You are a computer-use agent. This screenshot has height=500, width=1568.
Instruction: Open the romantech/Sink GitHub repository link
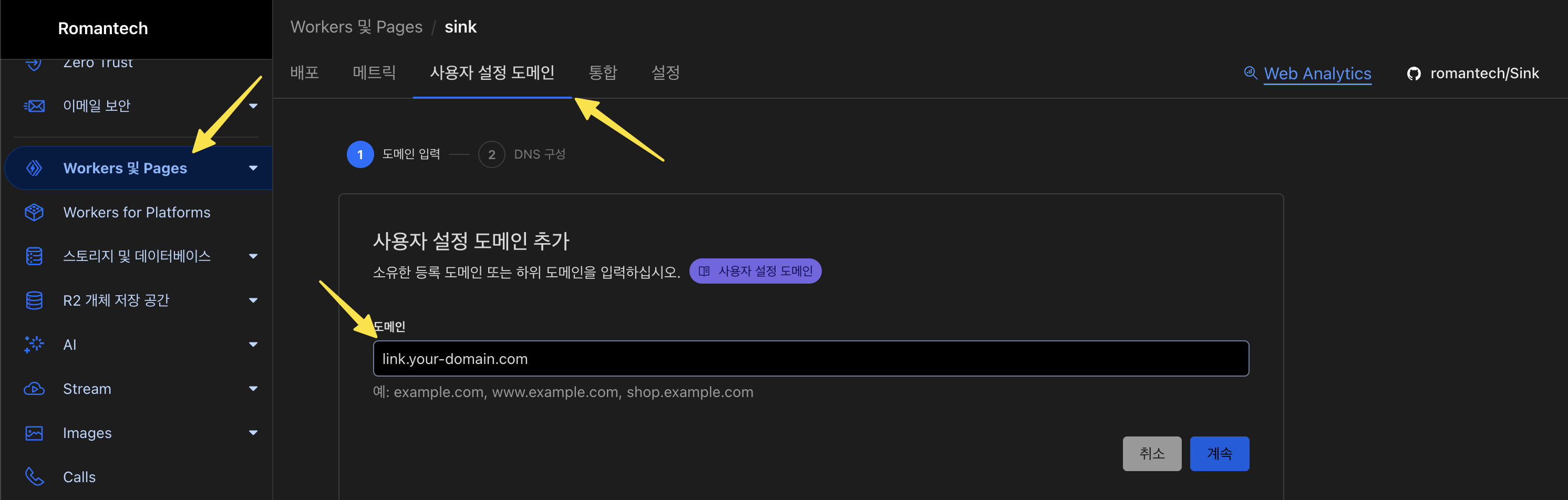1472,74
